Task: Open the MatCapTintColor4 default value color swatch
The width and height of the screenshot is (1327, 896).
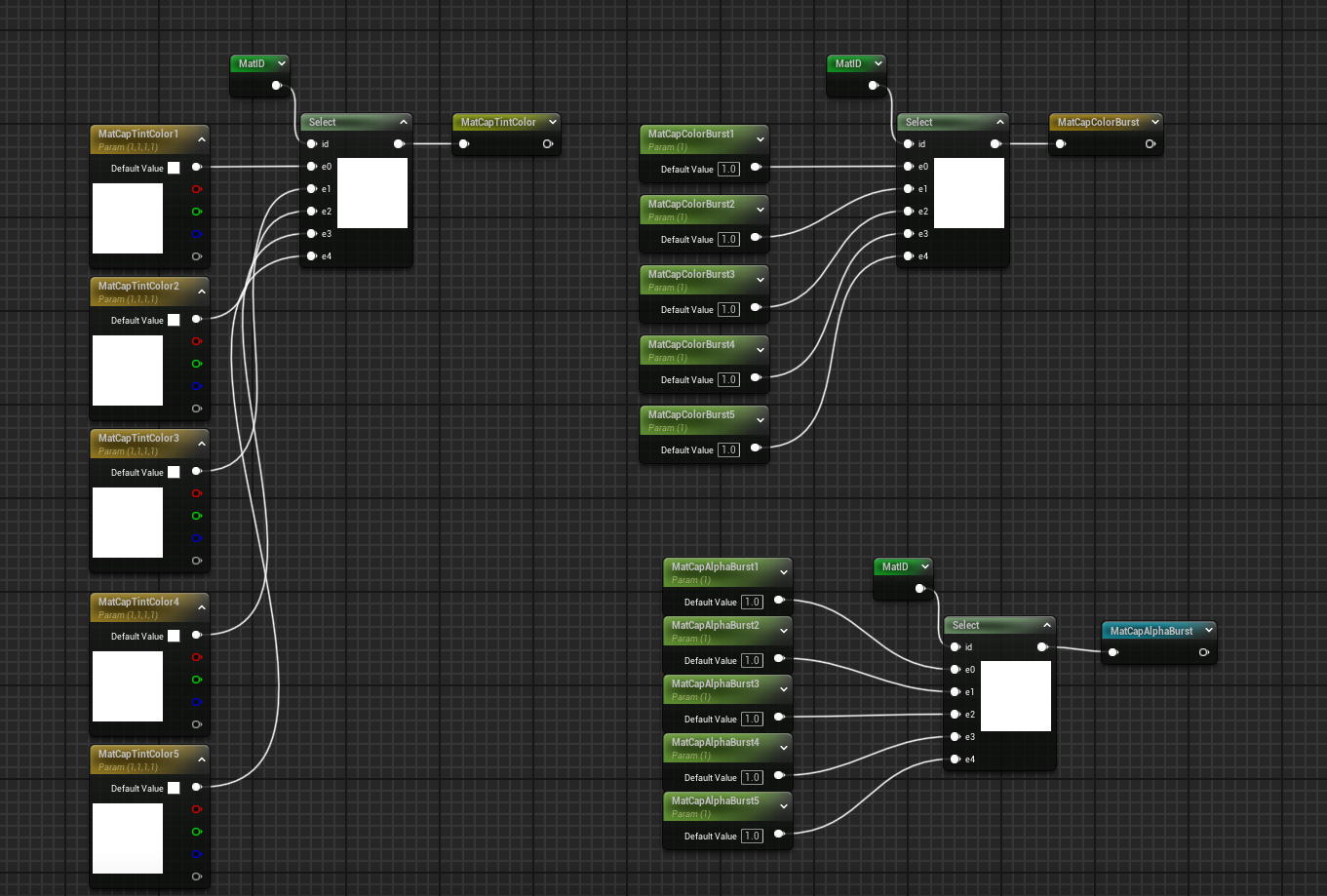Action: (174, 636)
